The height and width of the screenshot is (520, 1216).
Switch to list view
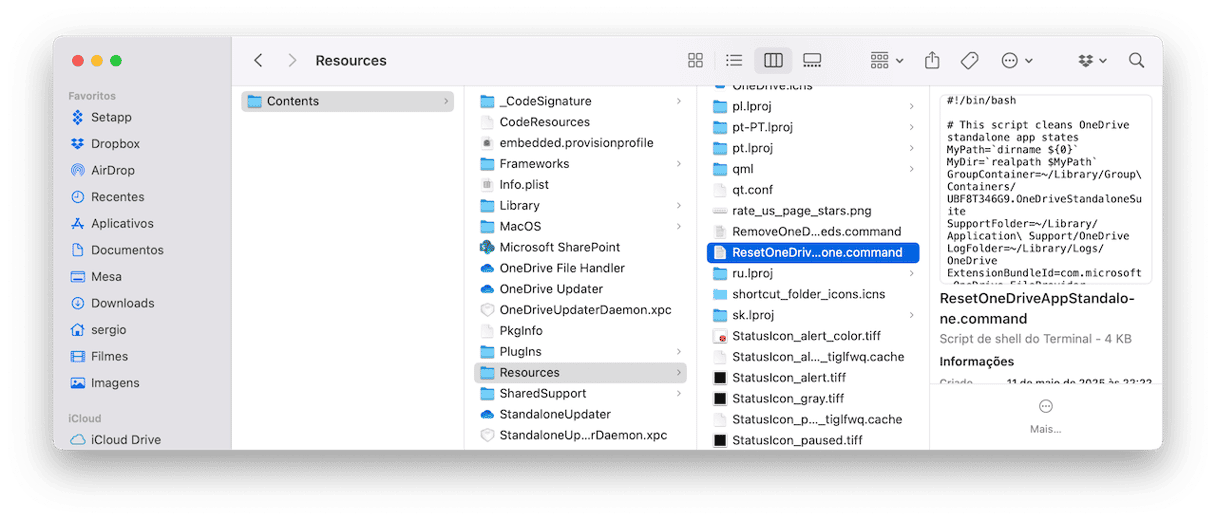click(734, 60)
